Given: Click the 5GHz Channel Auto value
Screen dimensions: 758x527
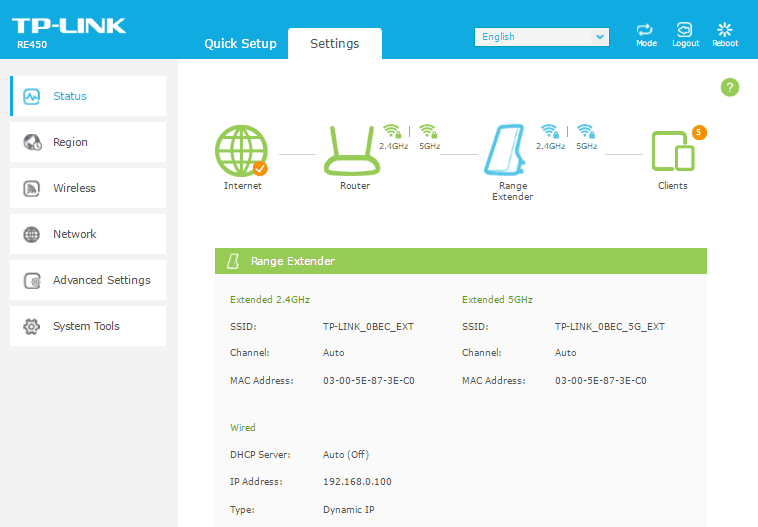Looking at the screenshot, I should click(x=566, y=353).
